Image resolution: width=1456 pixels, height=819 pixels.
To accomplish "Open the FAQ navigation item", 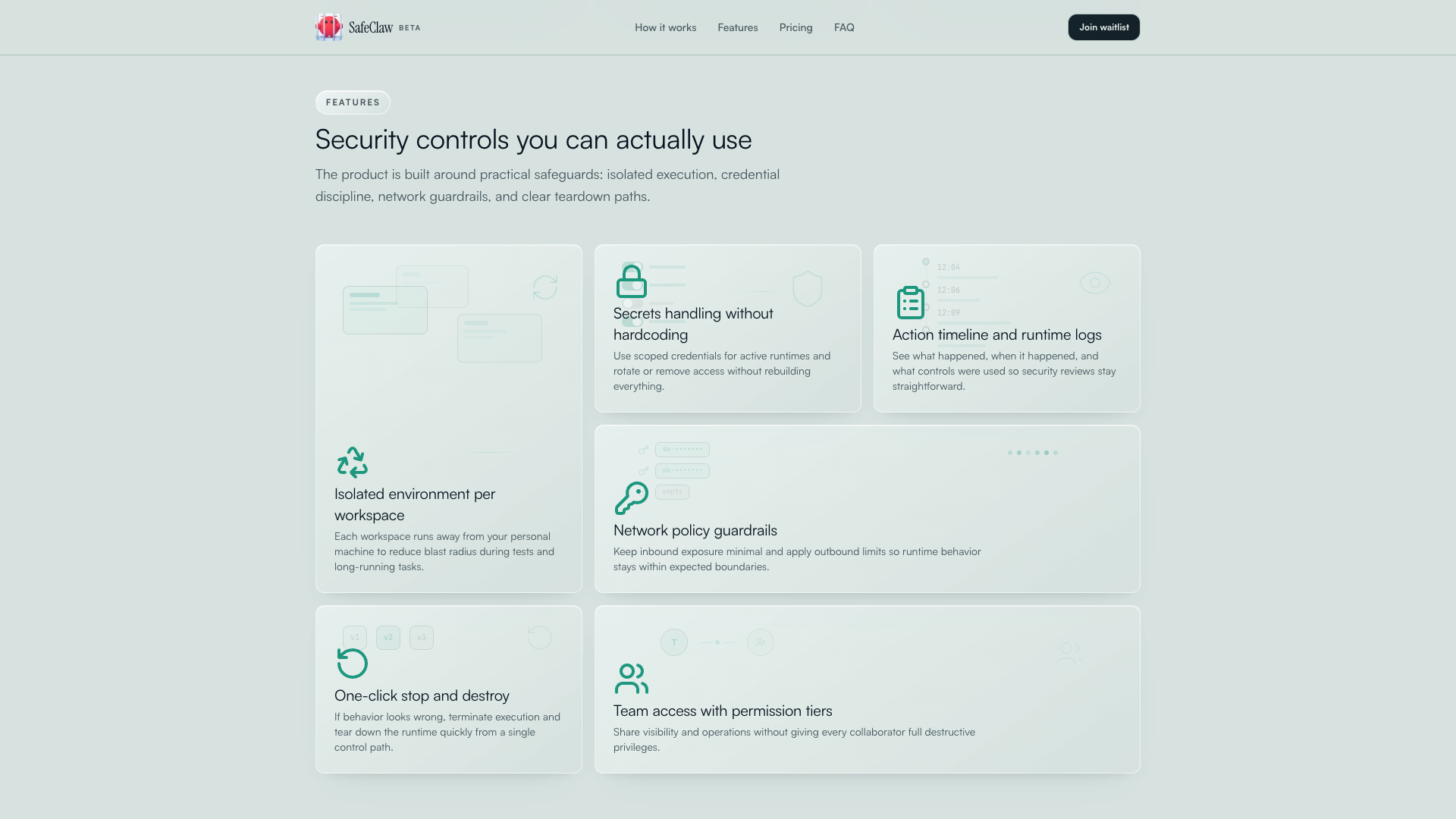I will click(844, 27).
